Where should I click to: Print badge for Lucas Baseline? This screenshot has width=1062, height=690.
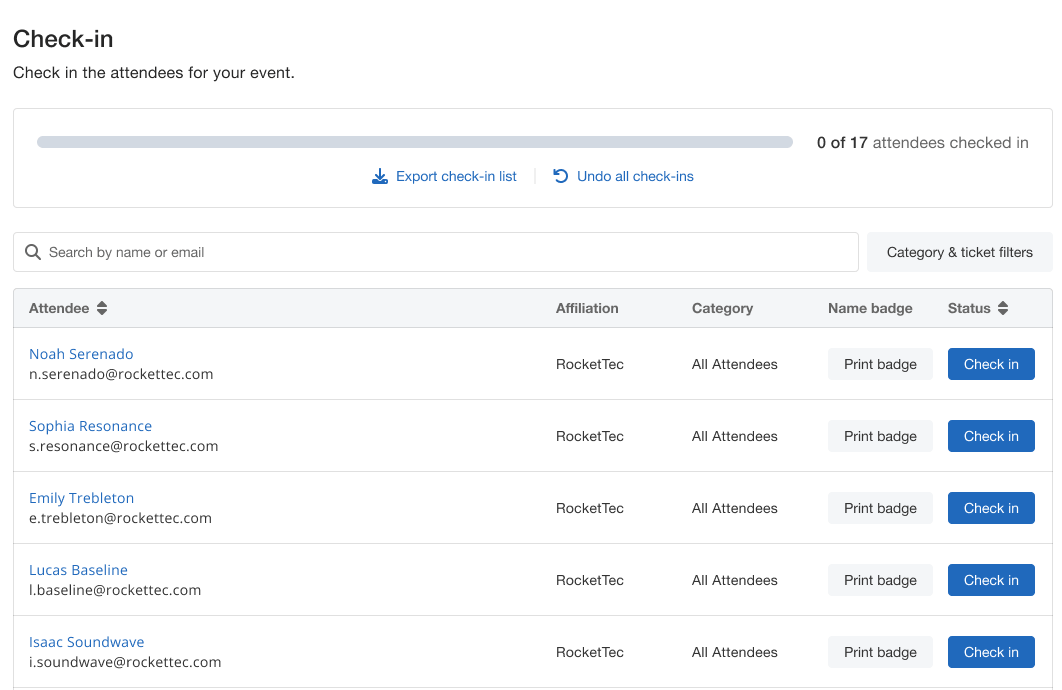point(879,580)
